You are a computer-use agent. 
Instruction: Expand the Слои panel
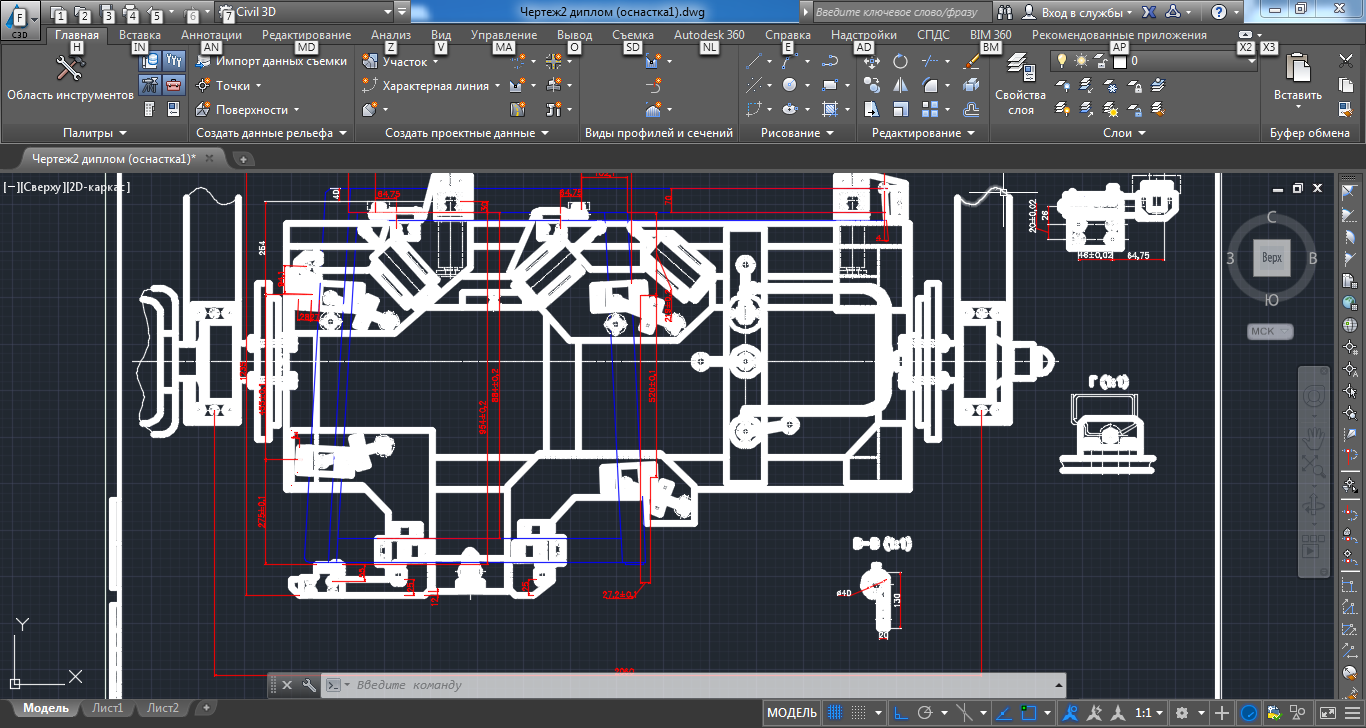[x=1124, y=133]
